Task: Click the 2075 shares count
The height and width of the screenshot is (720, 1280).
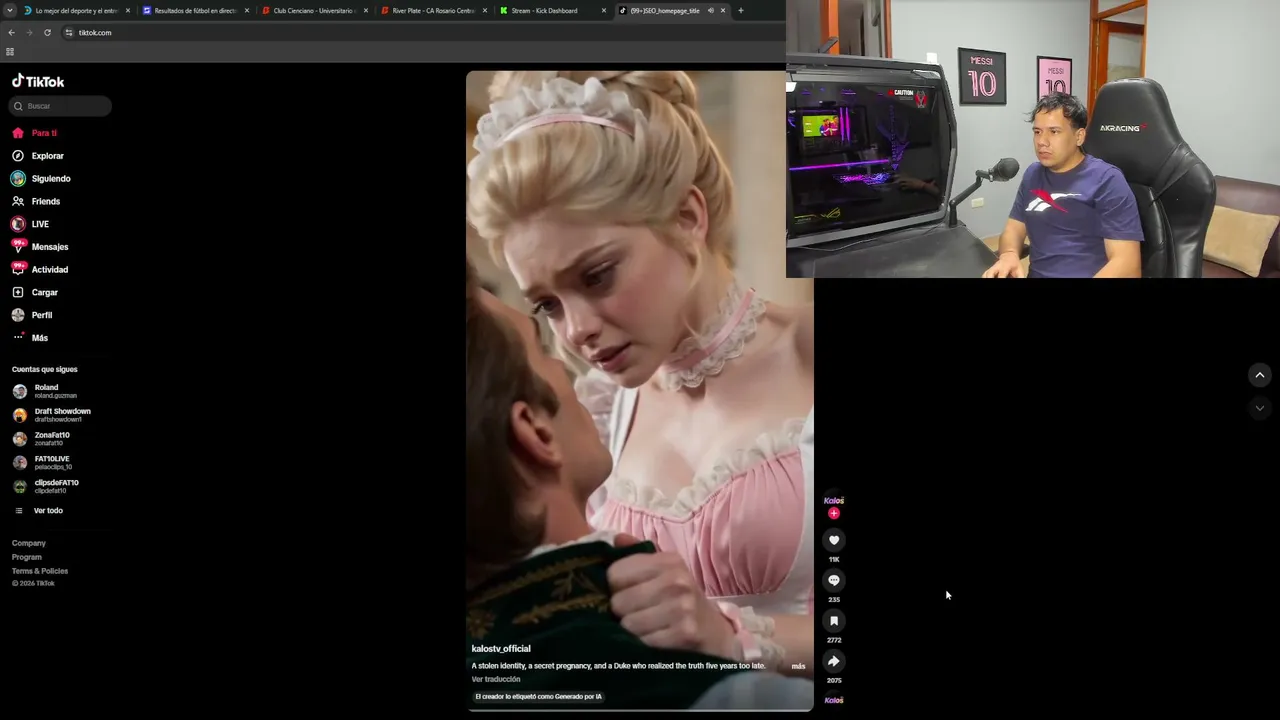Action: [x=834, y=680]
